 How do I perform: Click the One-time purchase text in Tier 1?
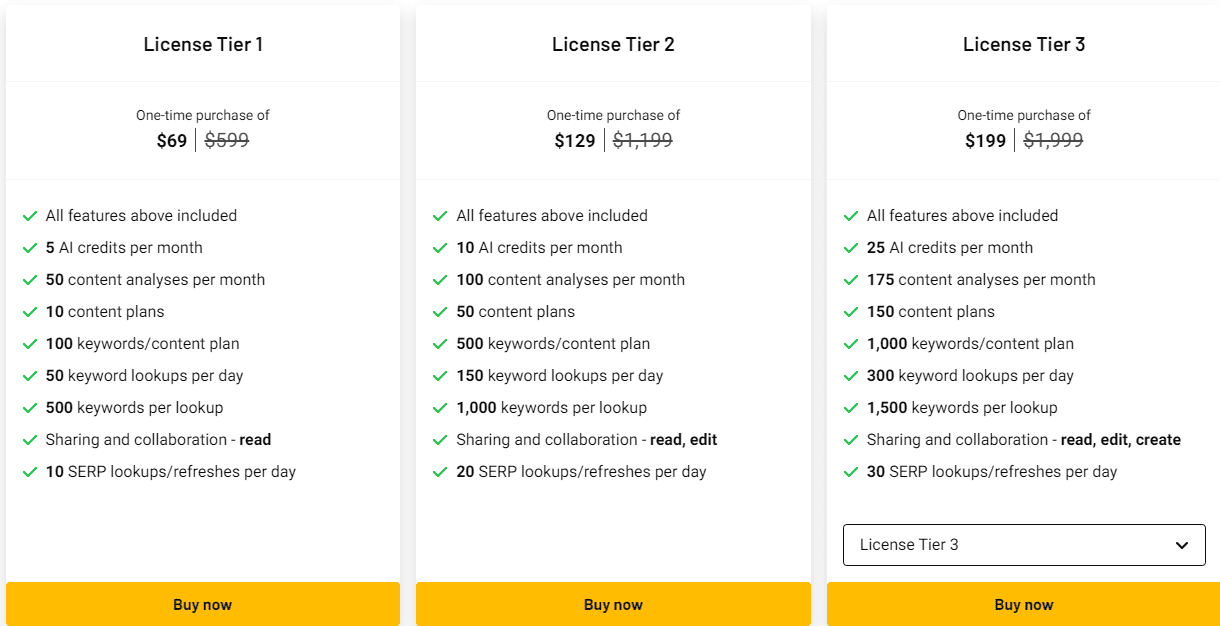[202, 114]
